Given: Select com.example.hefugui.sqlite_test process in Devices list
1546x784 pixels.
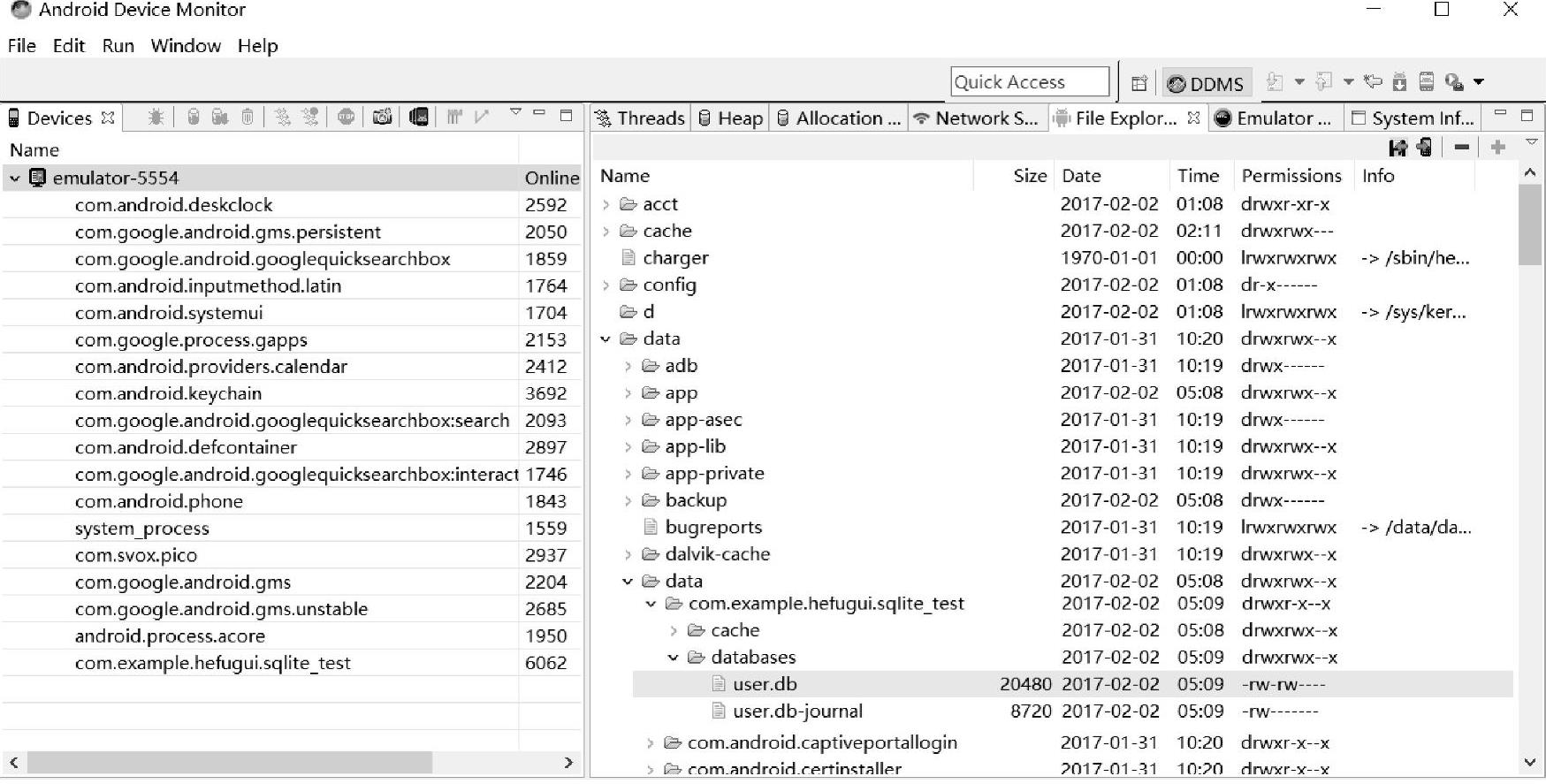Looking at the screenshot, I should click(212, 663).
